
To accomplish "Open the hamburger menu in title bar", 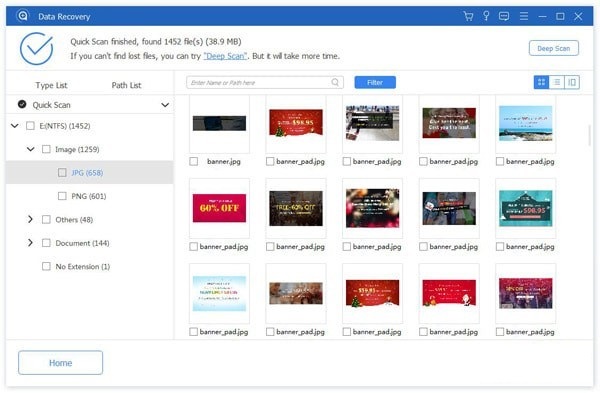I will pyautogui.click(x=524, y=16).
